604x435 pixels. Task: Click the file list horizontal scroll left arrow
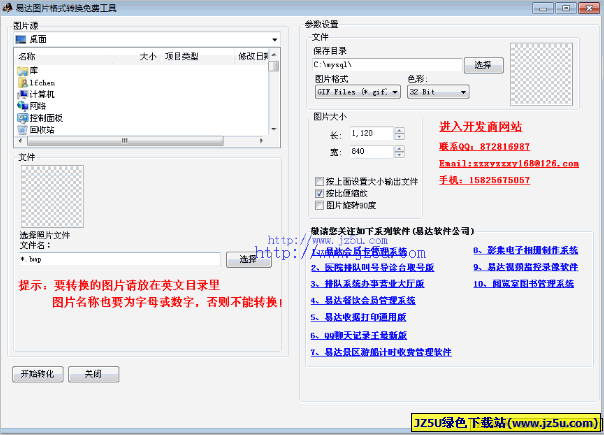20,141
